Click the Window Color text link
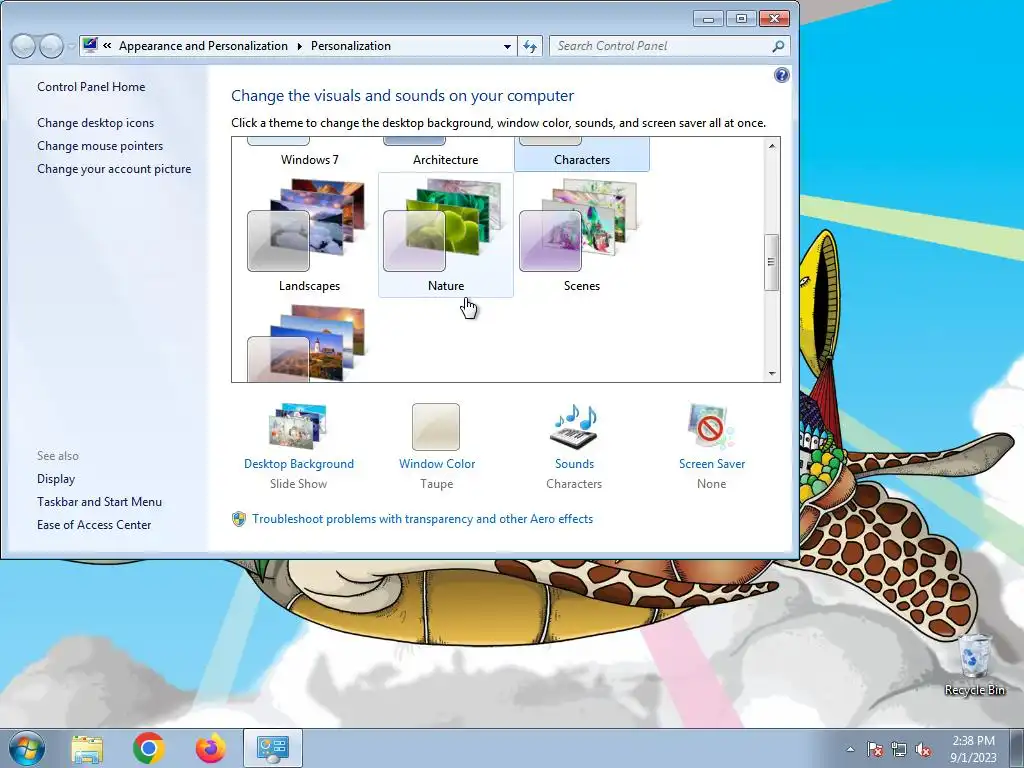Viewport: 1024px width, 768px height. click(x=437, y=464)
